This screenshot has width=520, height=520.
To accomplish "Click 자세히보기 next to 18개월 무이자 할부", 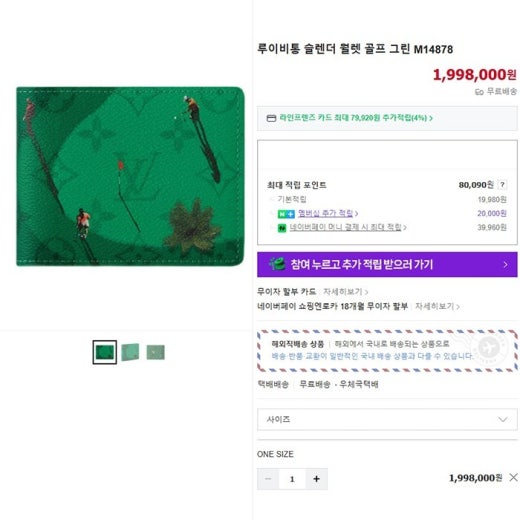I will point(437,306).
